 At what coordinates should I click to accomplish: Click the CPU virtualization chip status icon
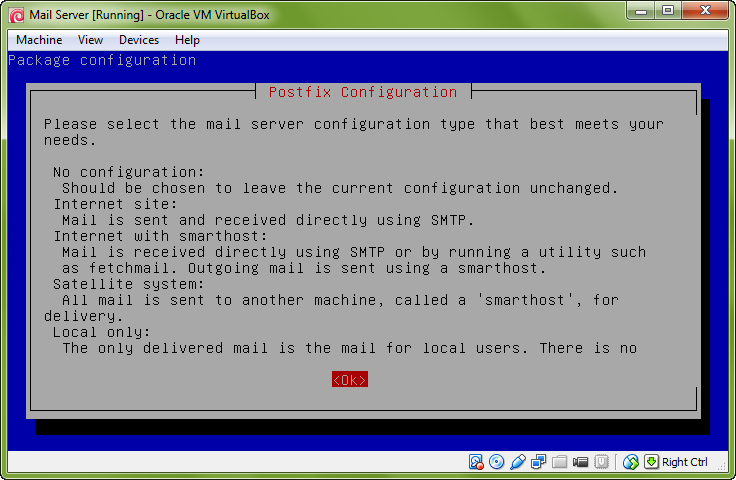tap(601, 462)
